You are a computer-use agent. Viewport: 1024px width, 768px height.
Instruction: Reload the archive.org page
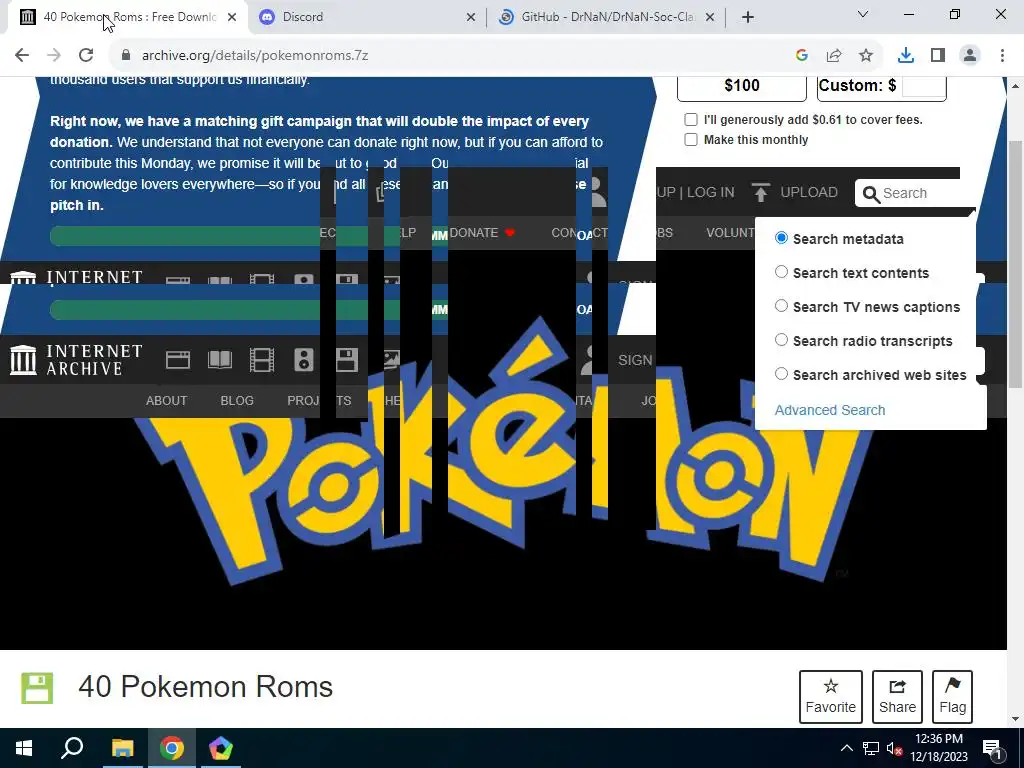(x=86, y=55)
